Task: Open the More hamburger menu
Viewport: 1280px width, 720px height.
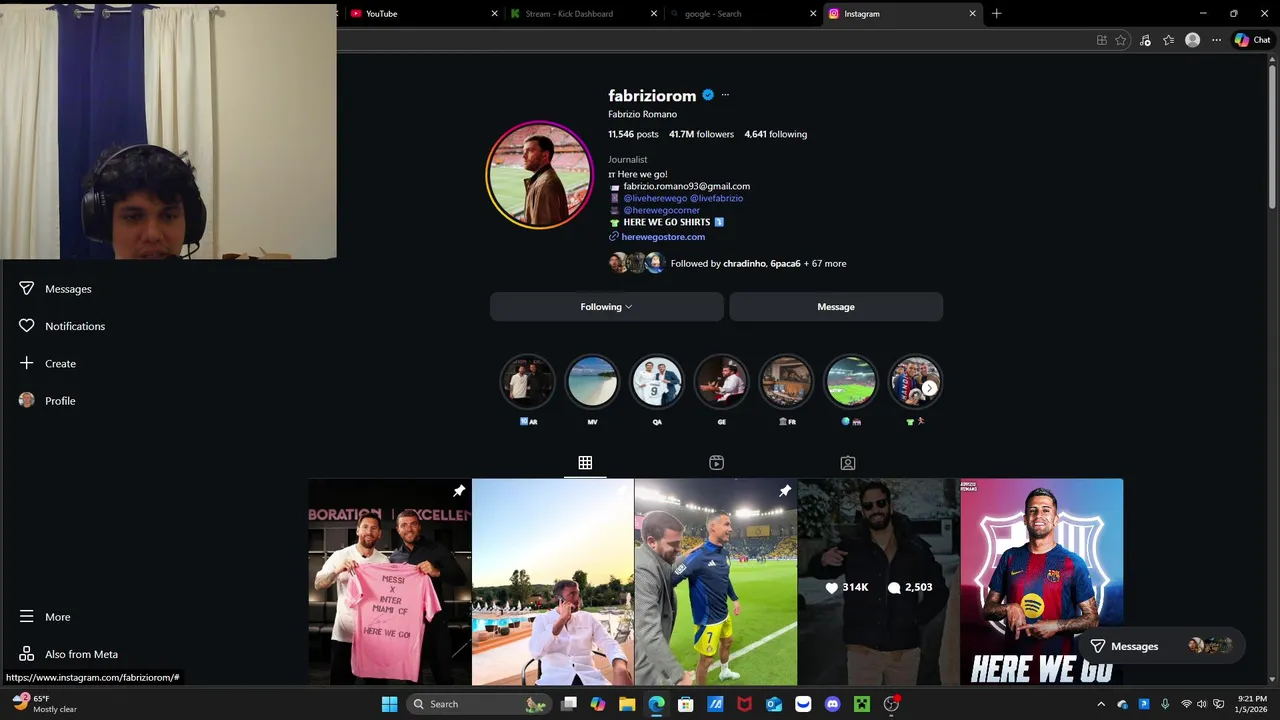Action: [45, 617]
